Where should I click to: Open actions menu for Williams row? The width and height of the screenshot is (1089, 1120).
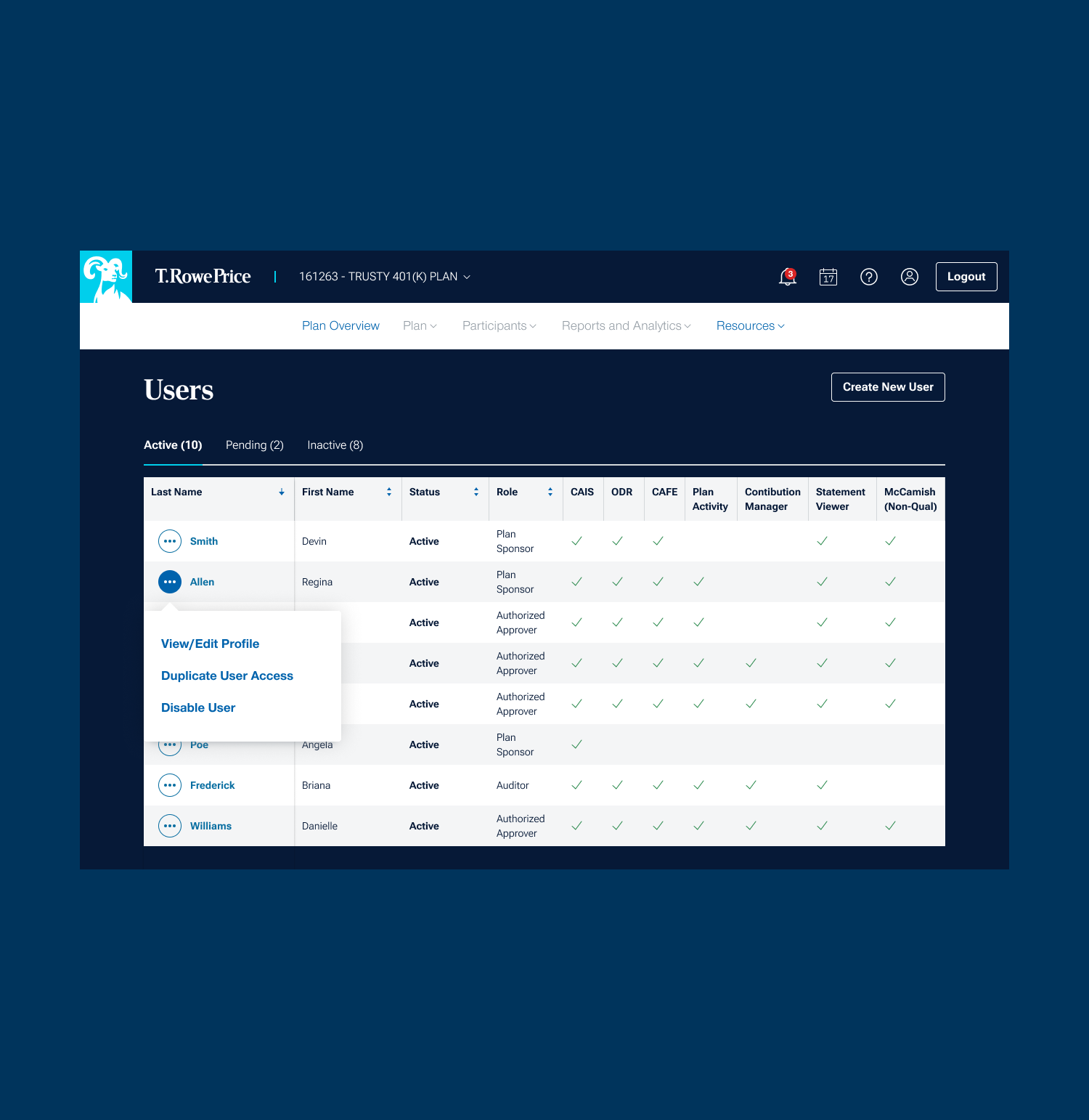click(x=170, y=826)
